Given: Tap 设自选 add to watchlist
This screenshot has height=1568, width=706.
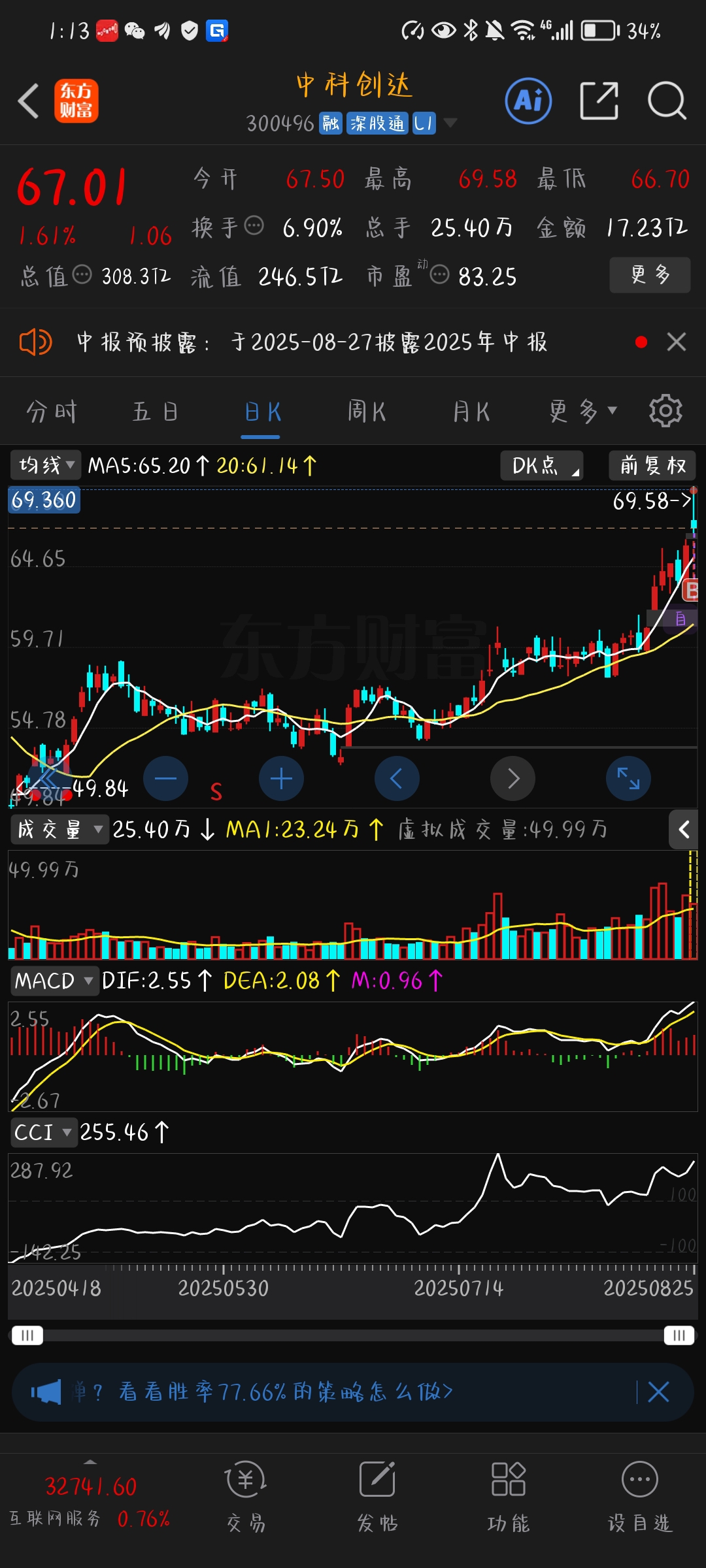Looking at the screenshot, I should pos(639,1497).
